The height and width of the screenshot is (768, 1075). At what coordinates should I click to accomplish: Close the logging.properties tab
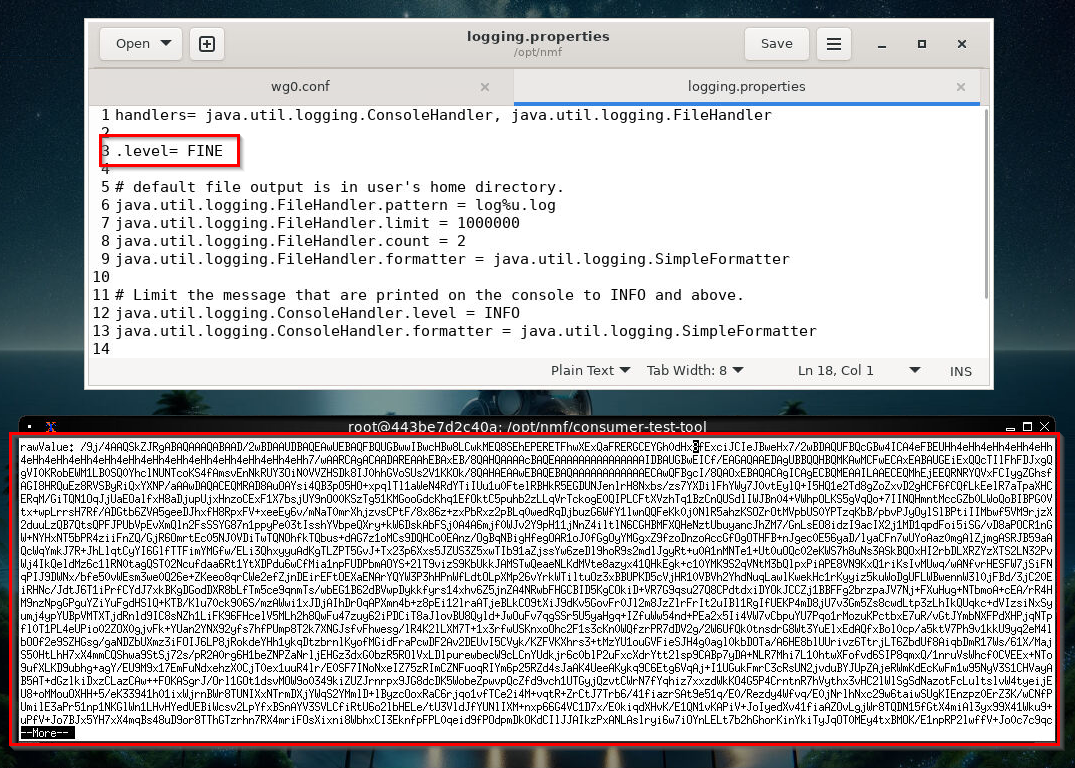click(961, 87)
